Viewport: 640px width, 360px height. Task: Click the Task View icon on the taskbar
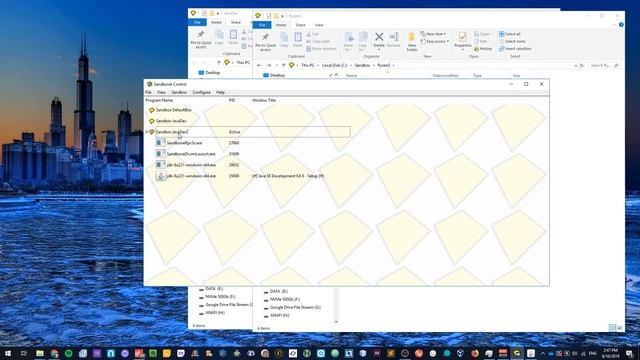point(23,353)
